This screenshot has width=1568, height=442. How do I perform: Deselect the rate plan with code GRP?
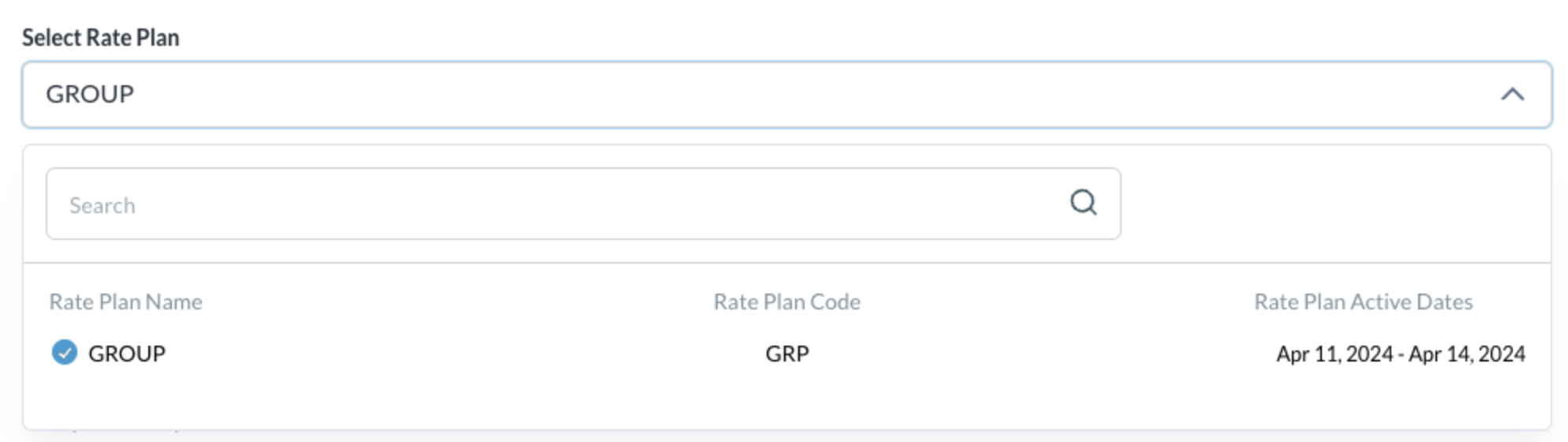(x=65, y=352)
